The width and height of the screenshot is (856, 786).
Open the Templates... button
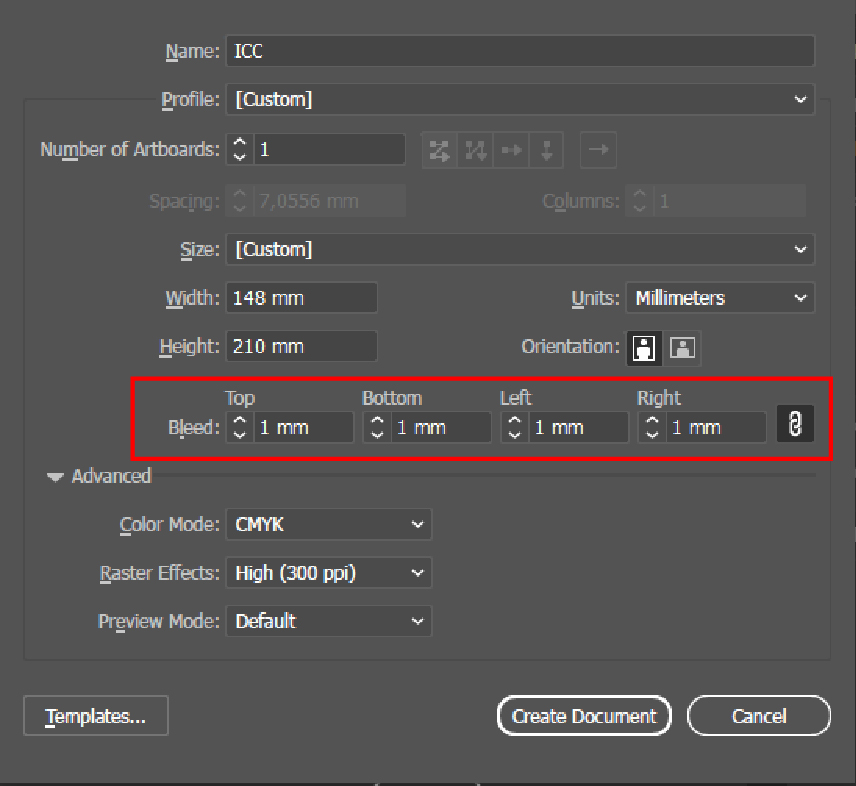(96, 716)
